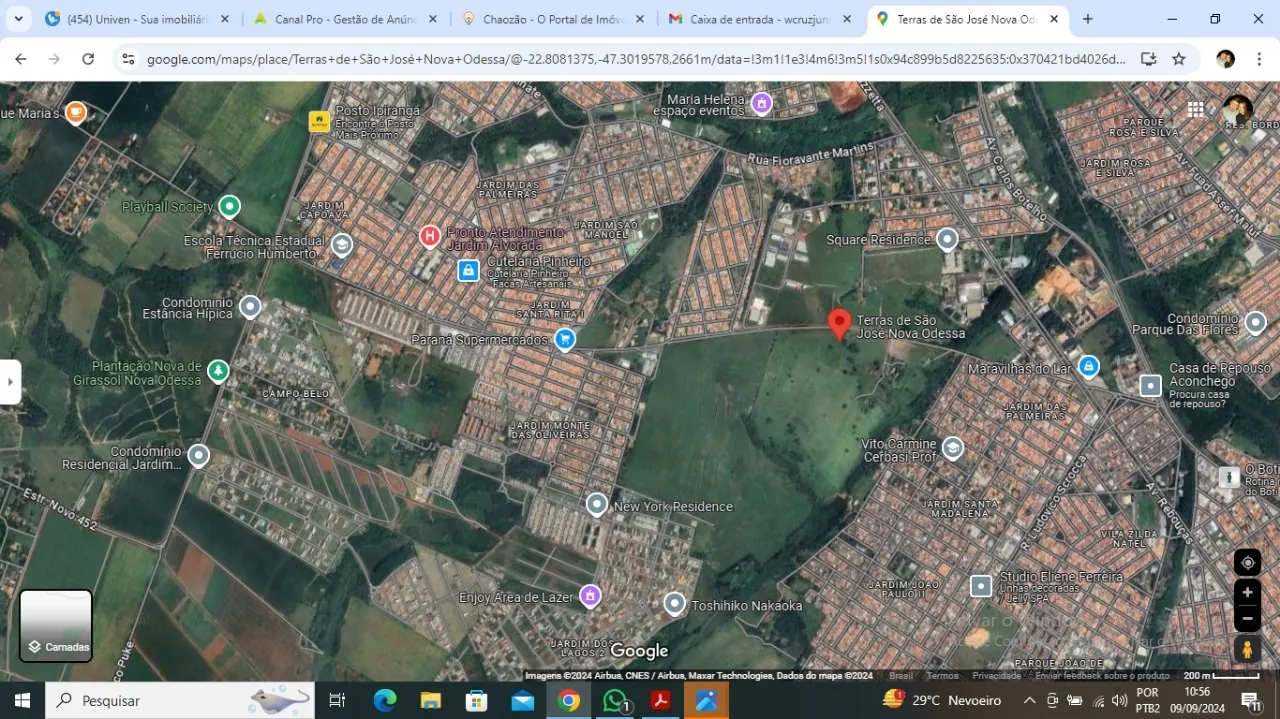Open the Maria Helena espaço eventos marker
1280x719 pixels.
coord(761,103)
